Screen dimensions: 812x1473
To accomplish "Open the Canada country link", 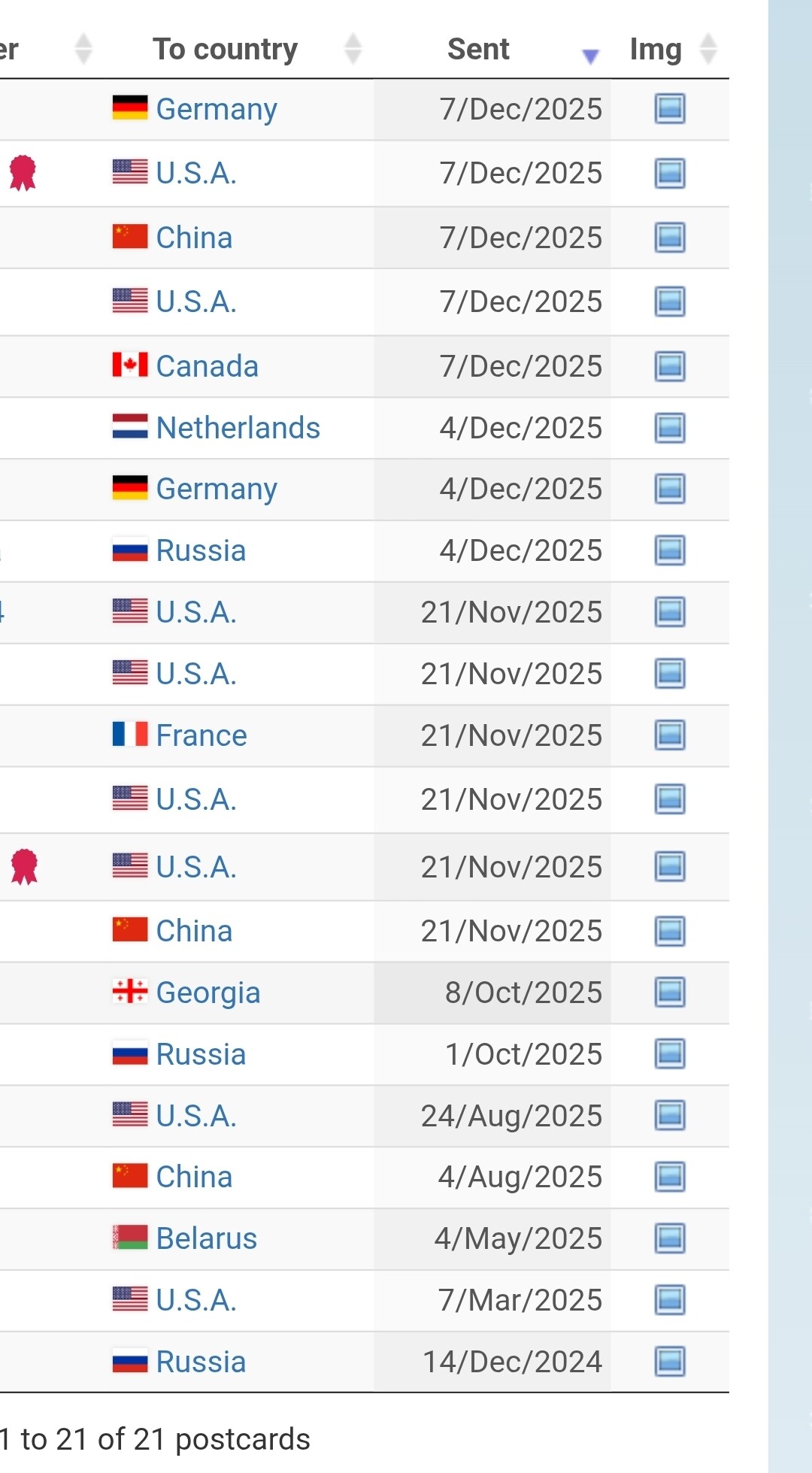I will pos(207,367).
